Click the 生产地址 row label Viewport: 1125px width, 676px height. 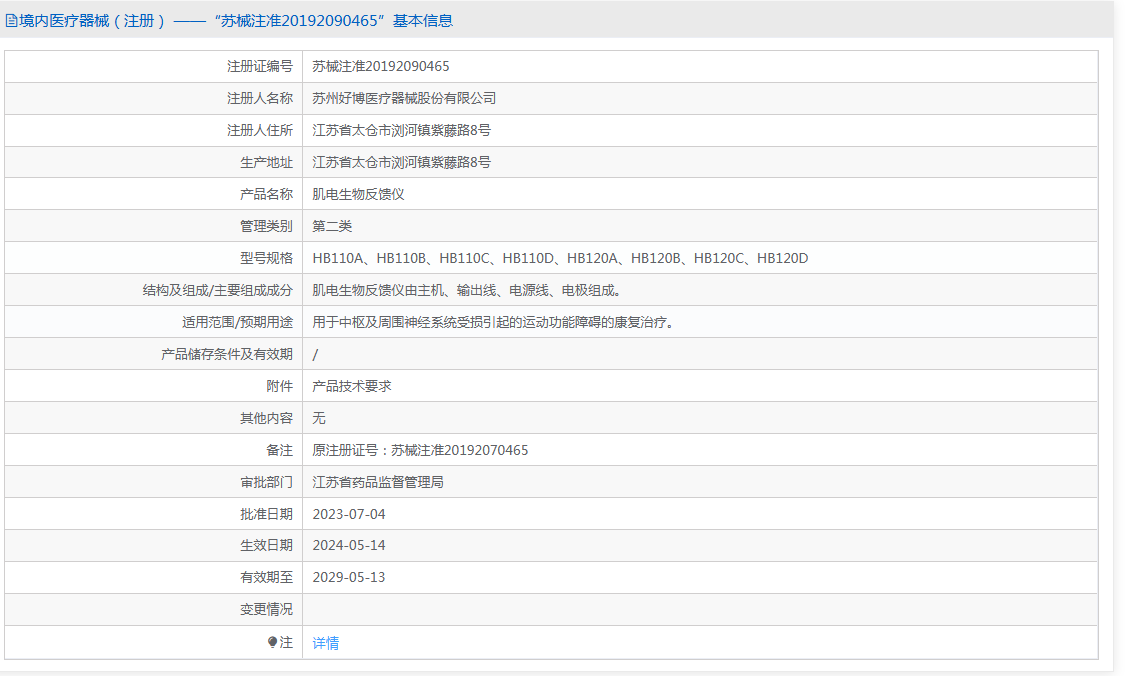(266, 162)
